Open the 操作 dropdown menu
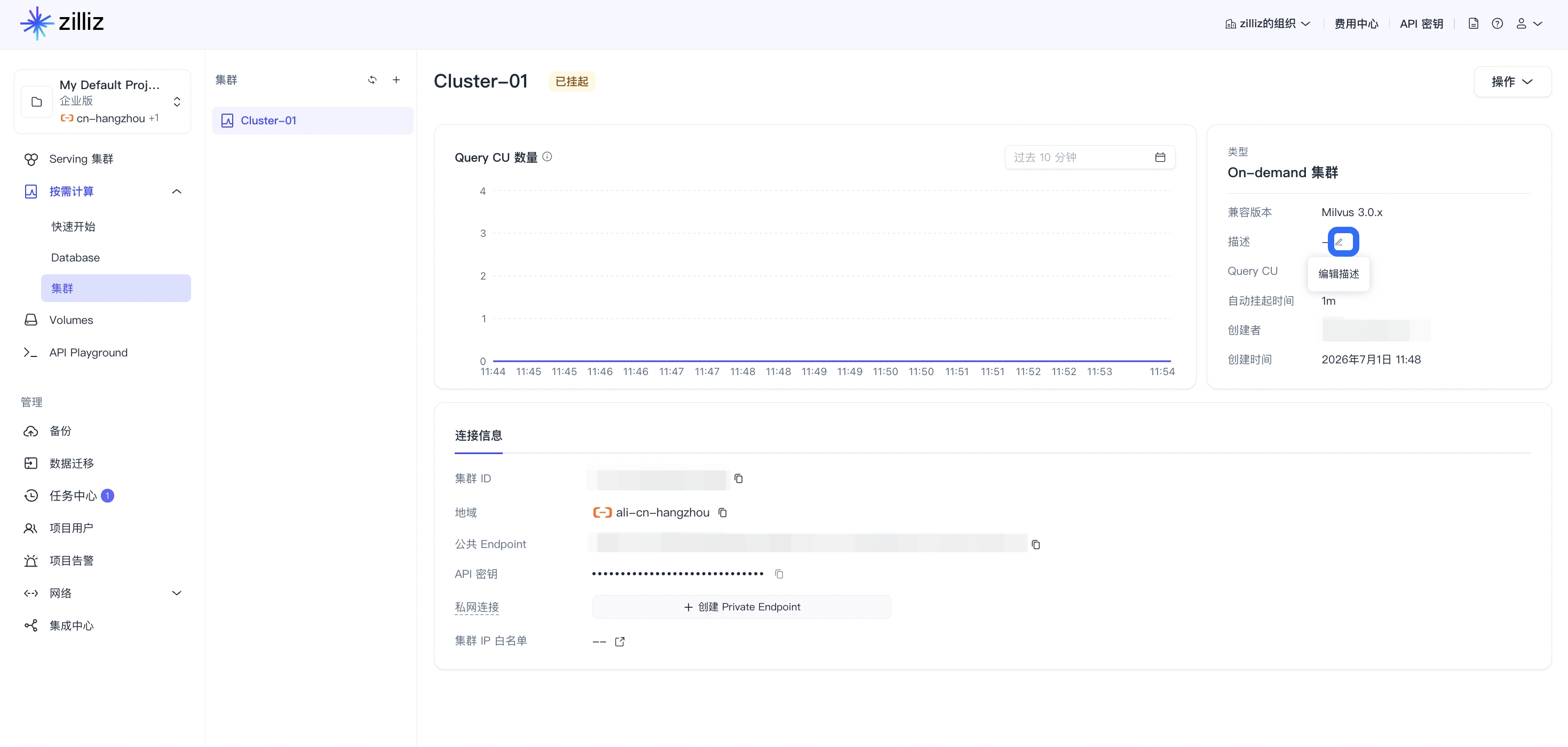1568x747 pixels. 1512,82
